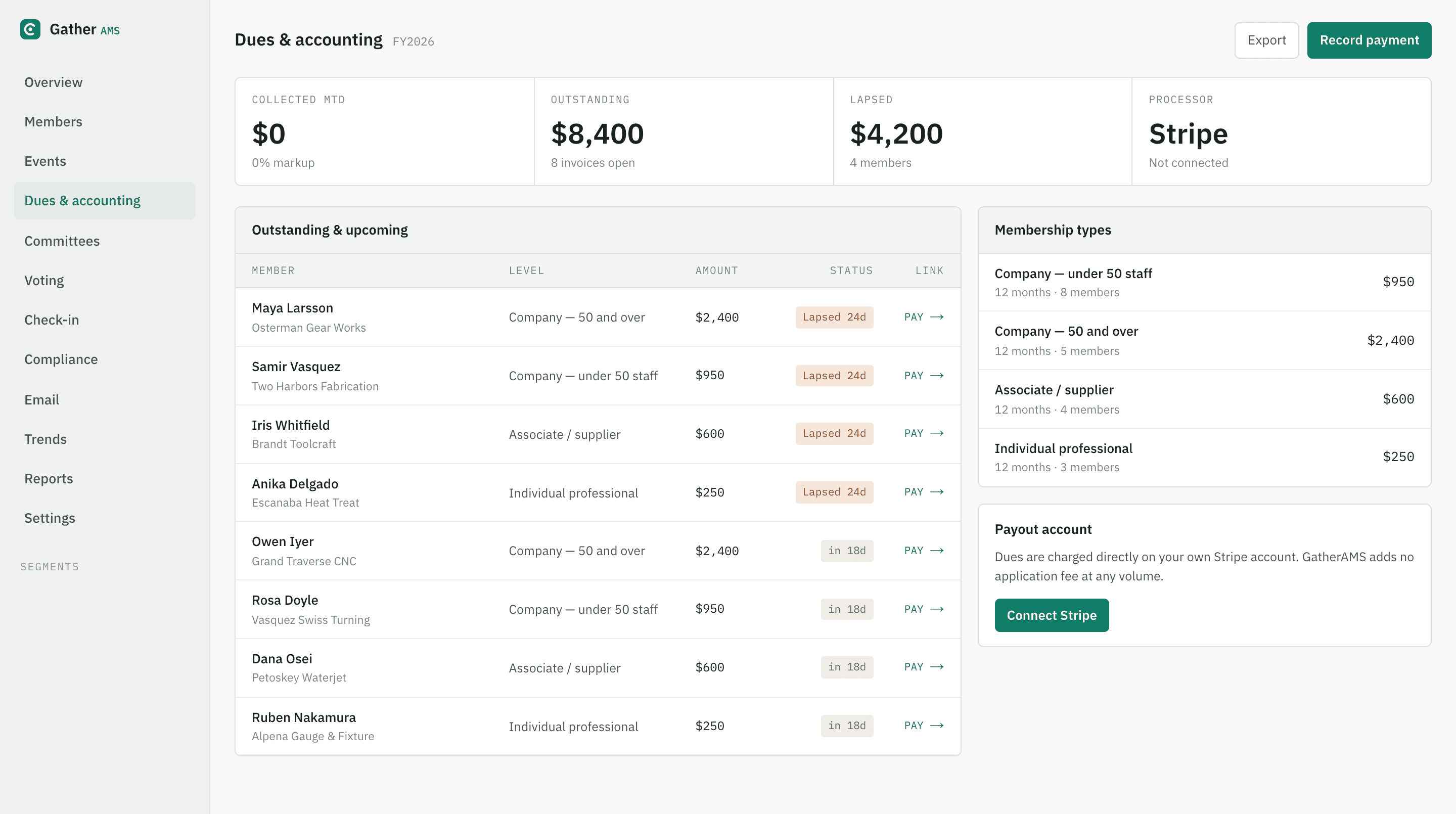1456x814 pixels.
Task: Click the Export button
Action: (x=1266, y=40)
